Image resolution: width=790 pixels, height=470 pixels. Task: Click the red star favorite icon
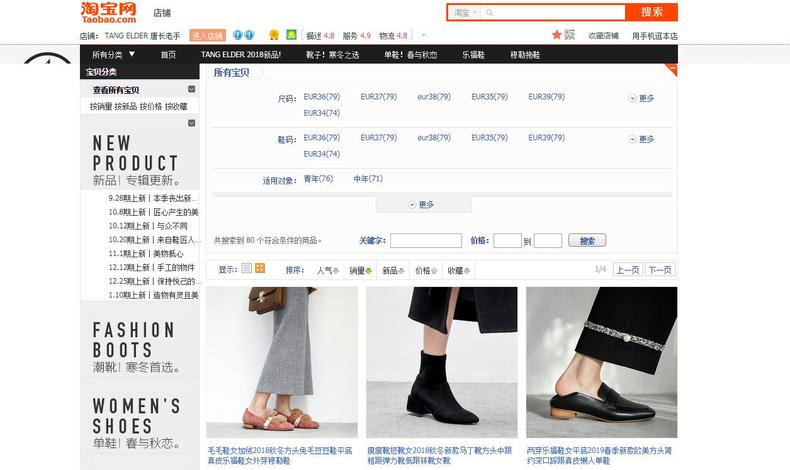coord(556,35)
